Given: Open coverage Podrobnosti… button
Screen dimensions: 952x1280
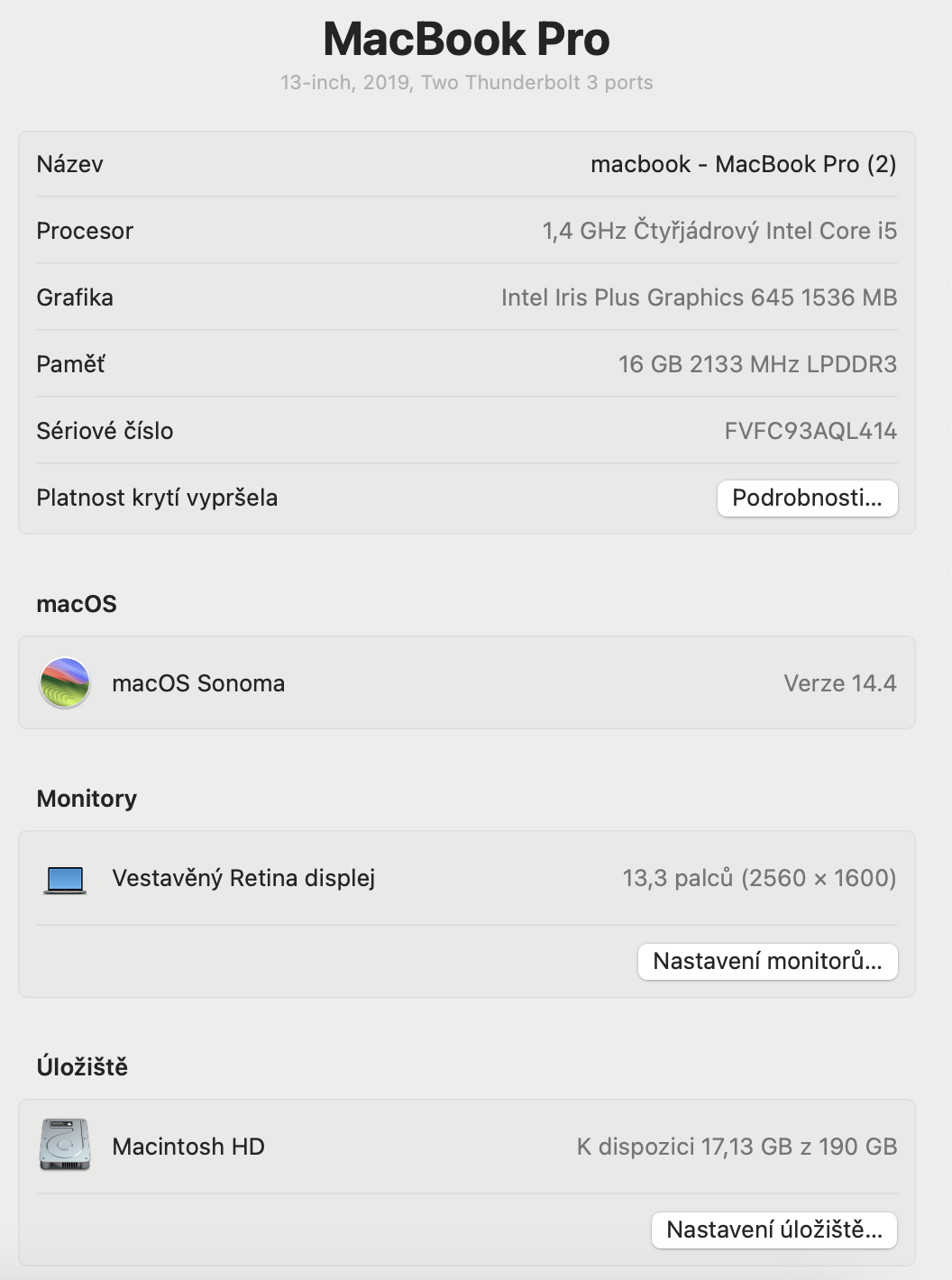Looking at the screenshot, I should [x=807, y=498].
